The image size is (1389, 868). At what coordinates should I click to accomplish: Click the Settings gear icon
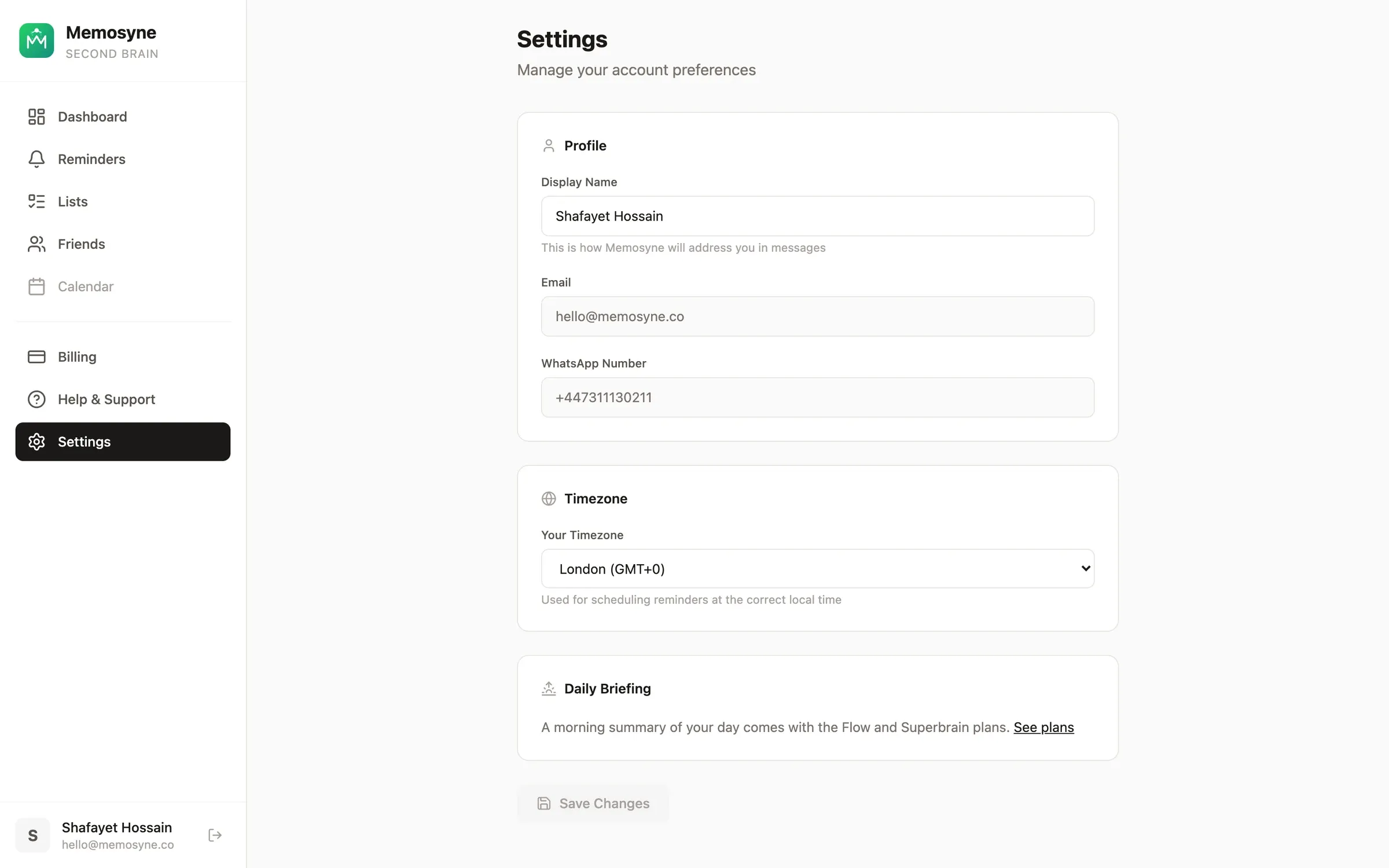click(x=36, y=442)
